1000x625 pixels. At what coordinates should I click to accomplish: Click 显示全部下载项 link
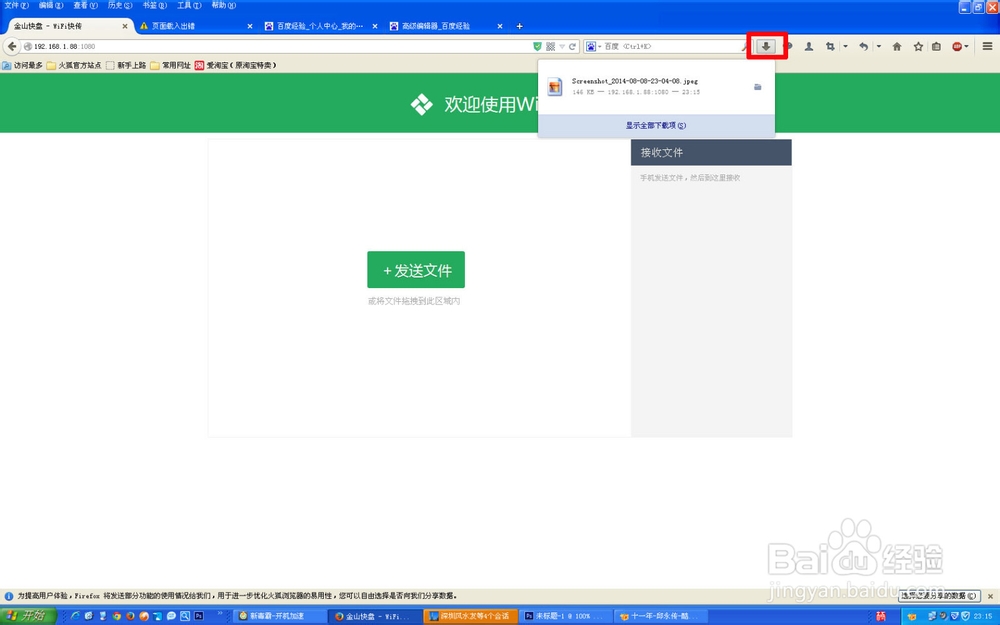(656, 126)
